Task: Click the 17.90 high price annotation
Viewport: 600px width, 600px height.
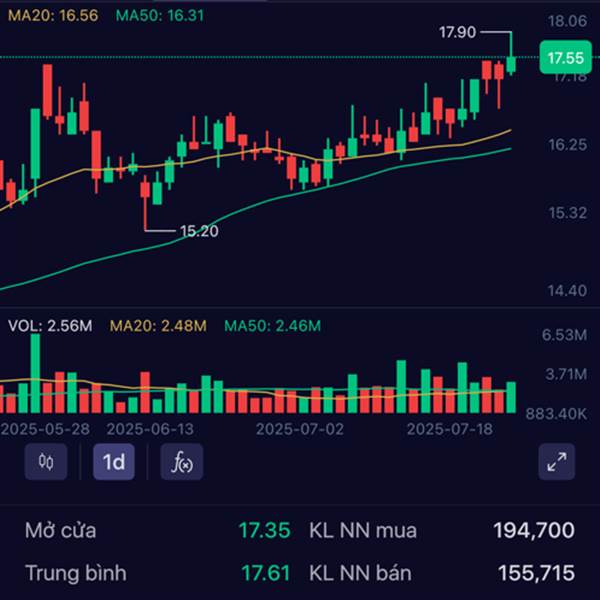Action: pyautogui.click(x=457, y=32)
